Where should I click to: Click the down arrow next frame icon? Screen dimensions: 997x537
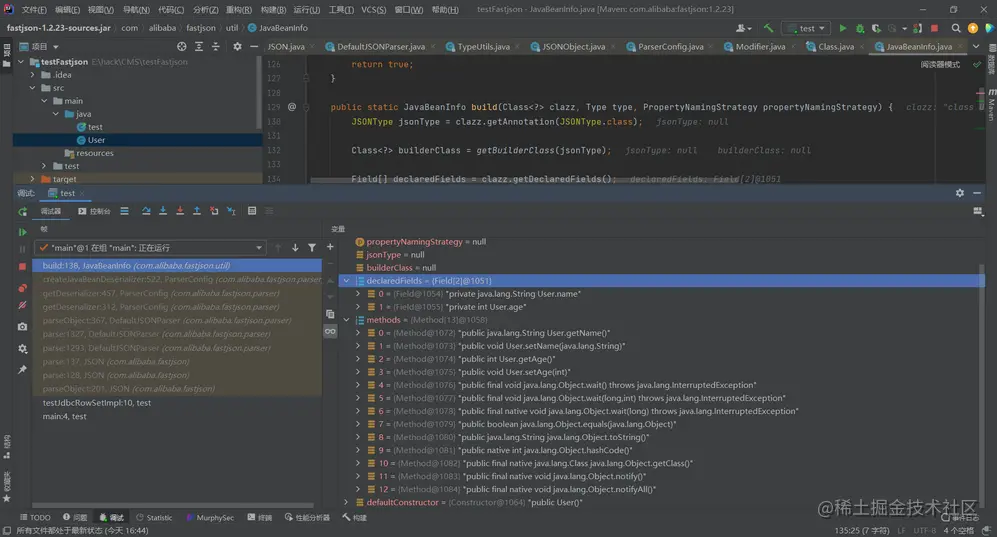point(295,247)
